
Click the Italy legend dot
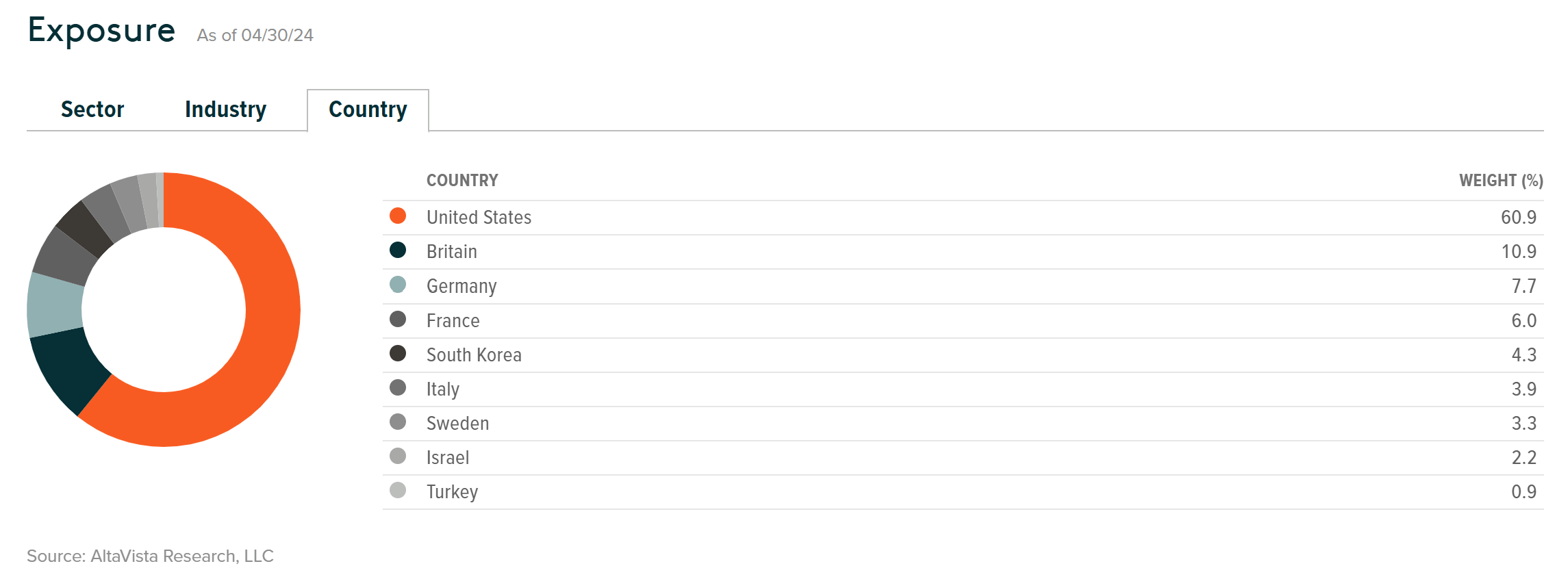point(398,388)
